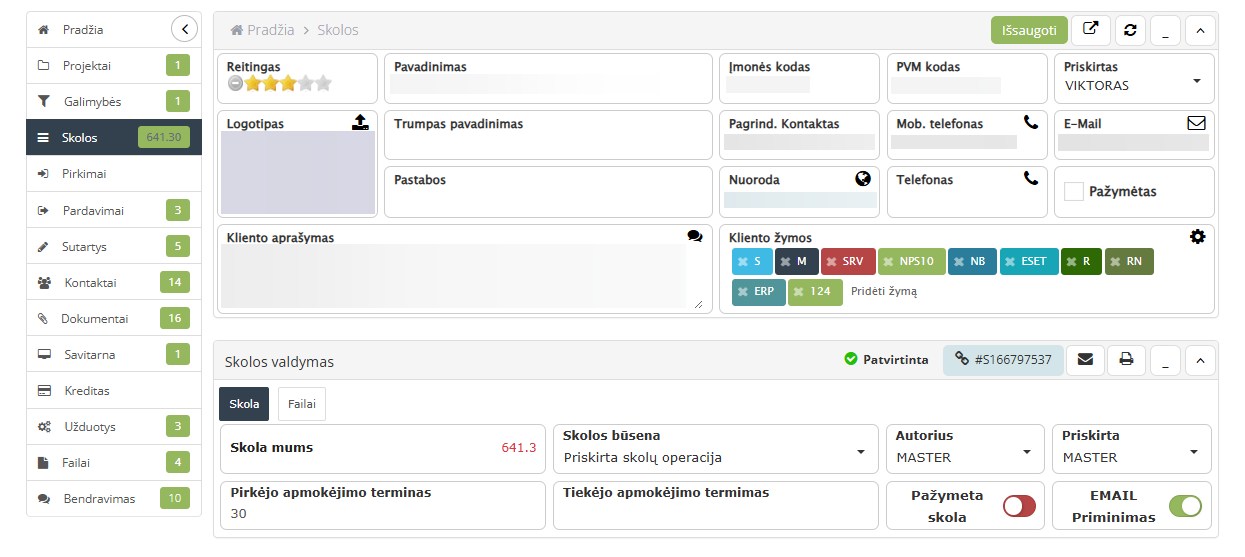
Task: Click the refresh icon in header
Action: point(1130,30)
